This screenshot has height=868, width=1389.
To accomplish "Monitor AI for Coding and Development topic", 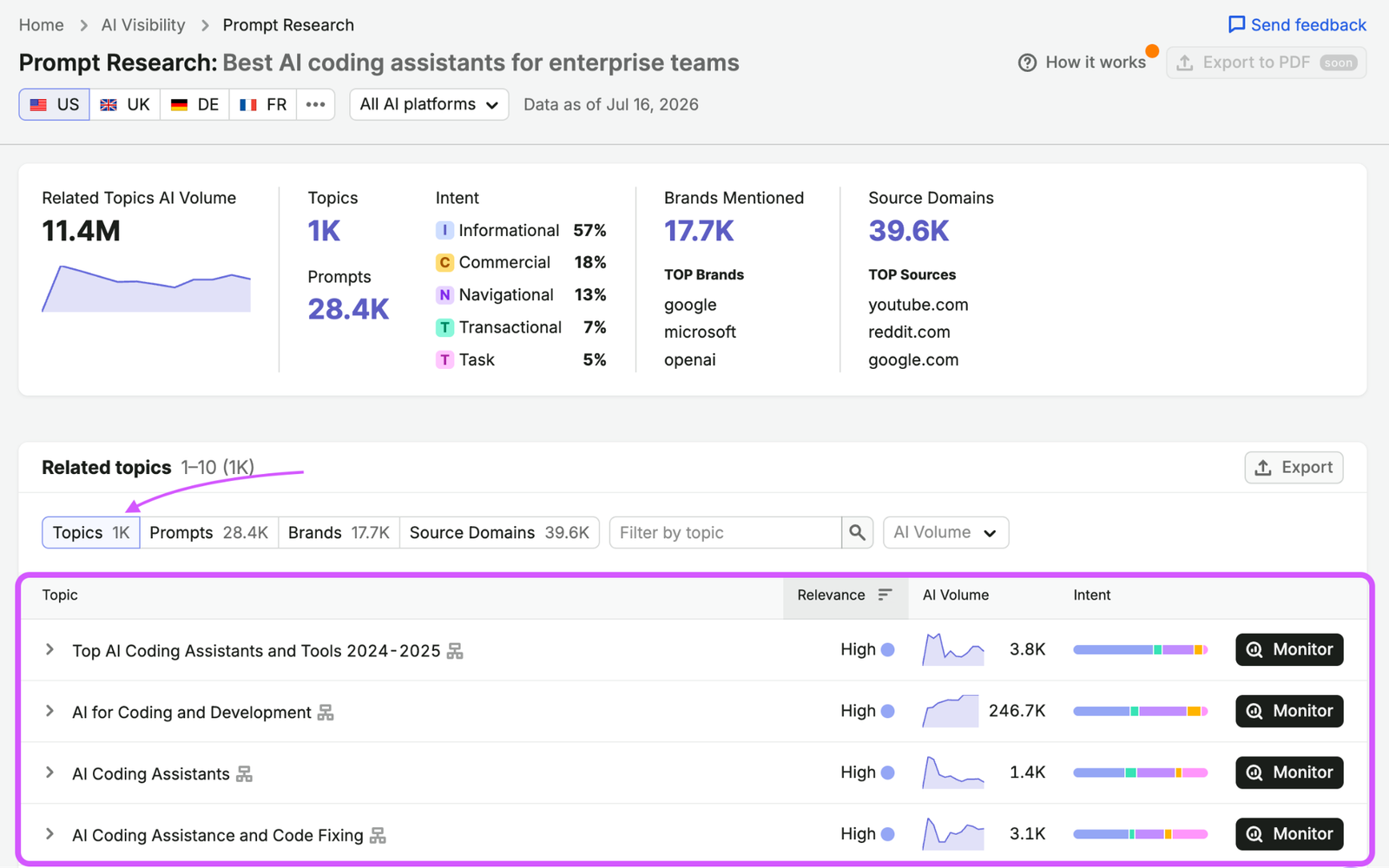I will 1289,711.
